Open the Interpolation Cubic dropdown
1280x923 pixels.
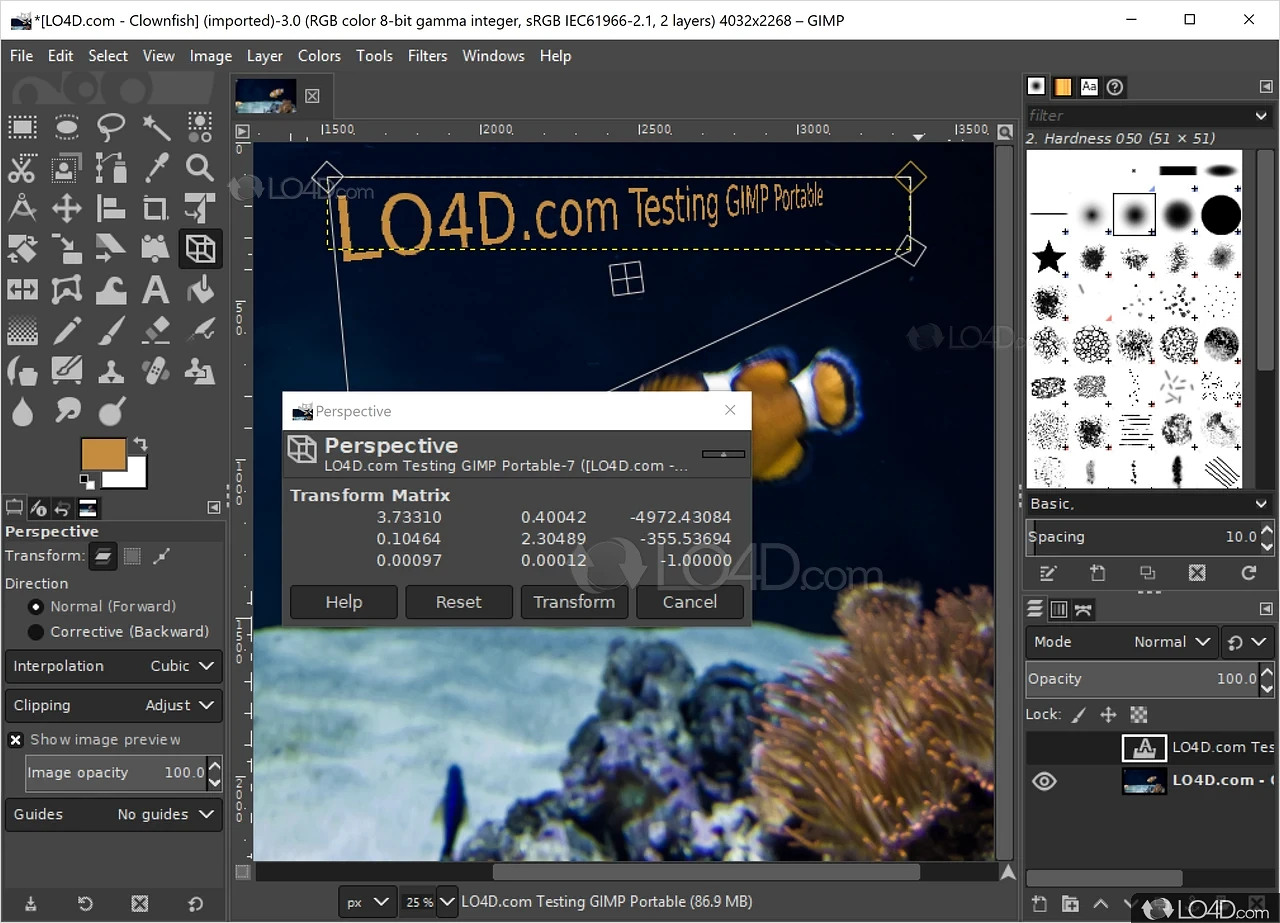point(114,666)
